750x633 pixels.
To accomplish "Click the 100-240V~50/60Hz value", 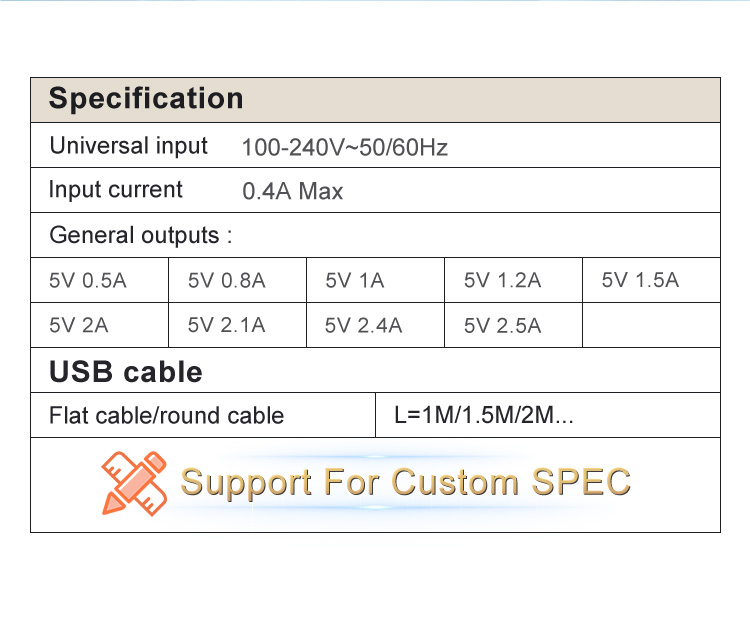I will pyautogui.click(x=344, y=147).
